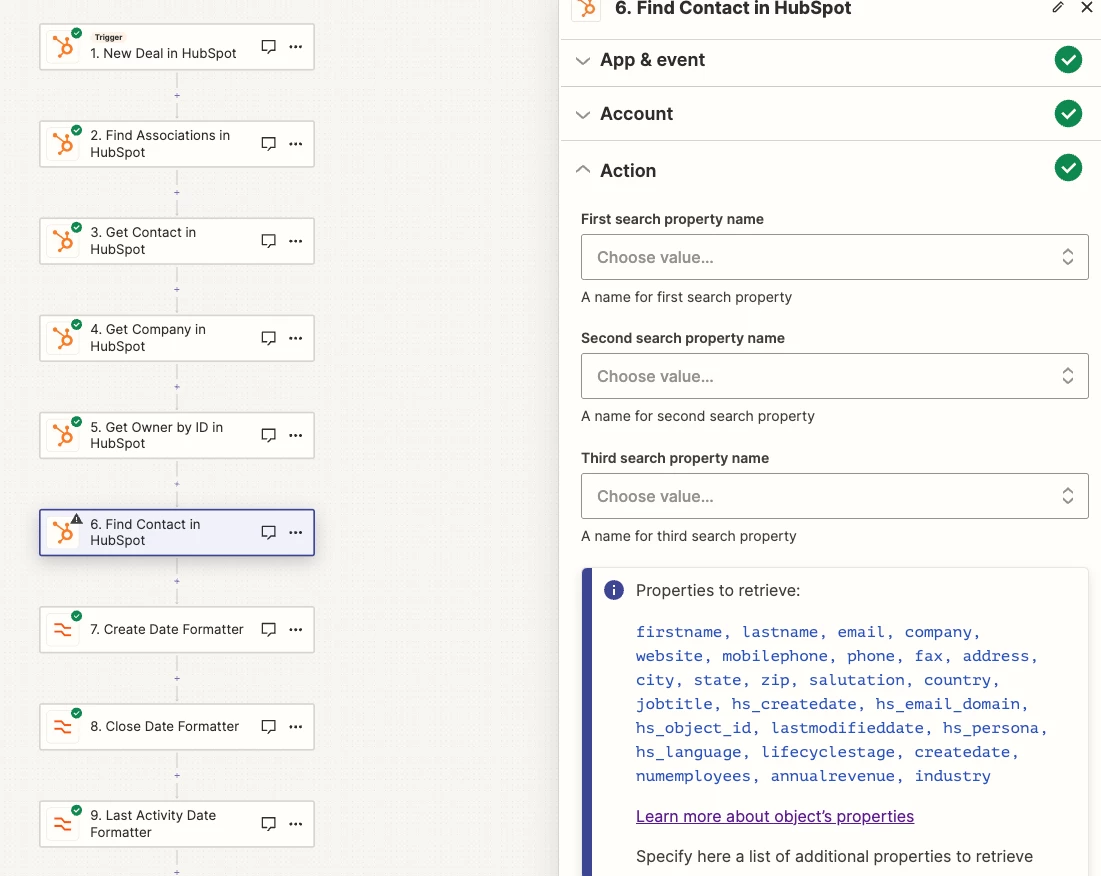Screen dimensions: 1101x876
Task: Click Formatter icon on Create Date Formatter step
Action: click(x=63, y=630)
